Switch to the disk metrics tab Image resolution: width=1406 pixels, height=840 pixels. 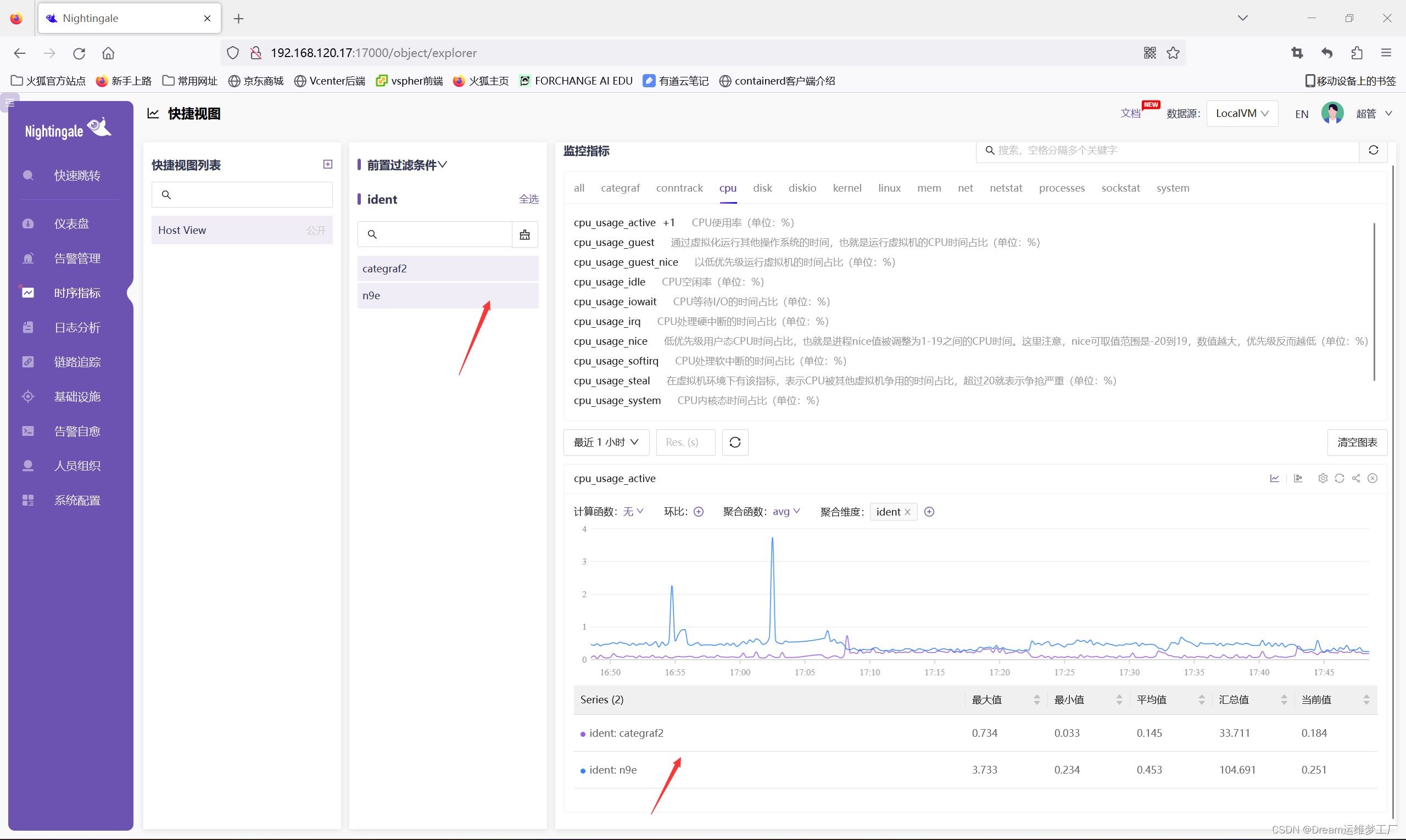[762, 188]
